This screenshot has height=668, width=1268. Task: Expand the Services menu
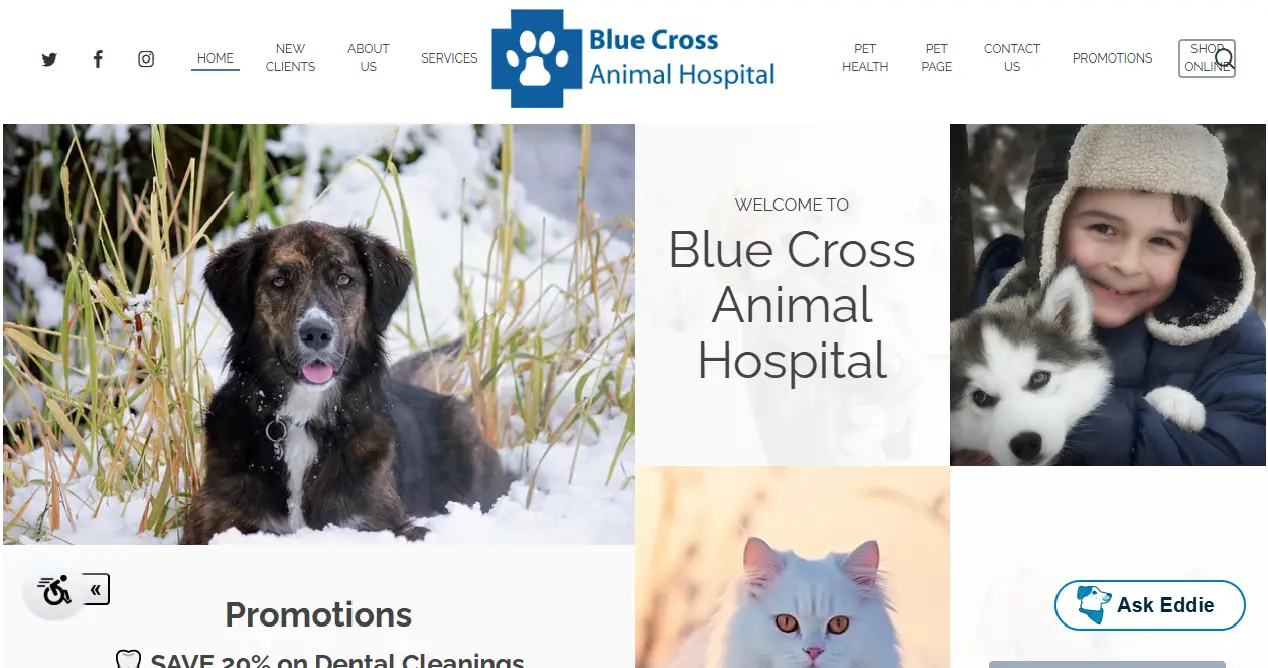tap(449, 59)
